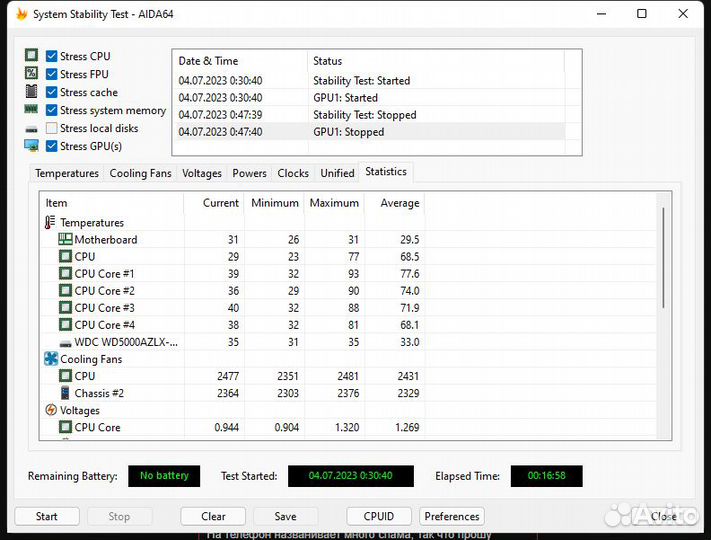Switch to the Clocks tab

(293, 173)
